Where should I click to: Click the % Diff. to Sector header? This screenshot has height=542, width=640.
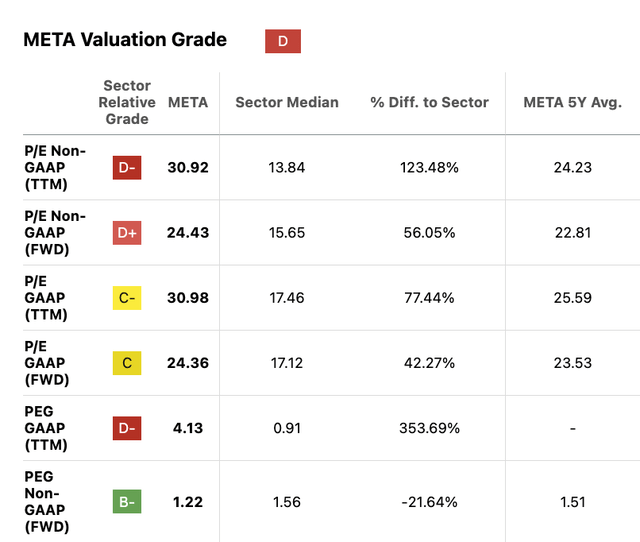click(429, 102)
